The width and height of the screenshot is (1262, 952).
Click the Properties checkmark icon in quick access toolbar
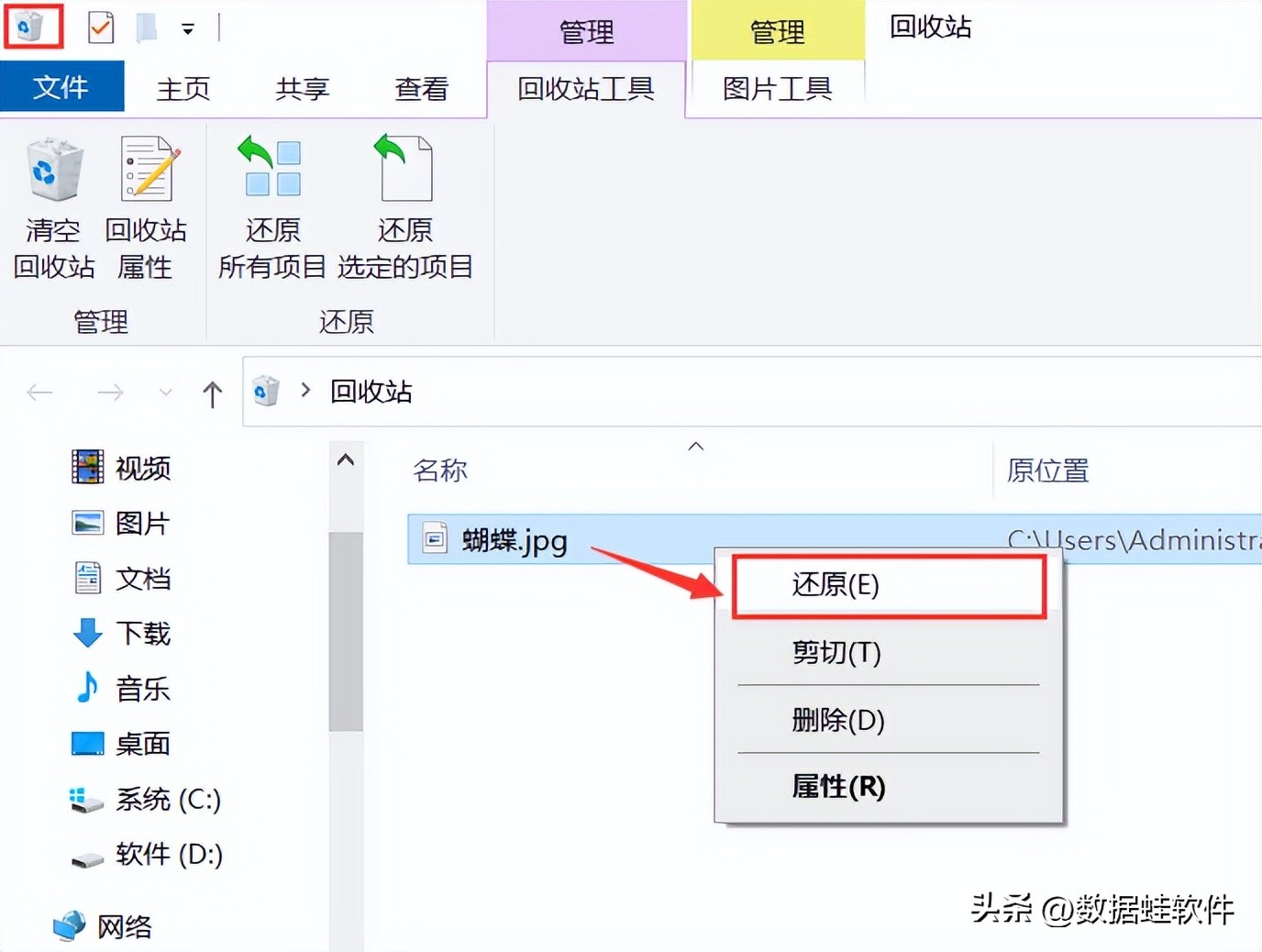(100, 28)
